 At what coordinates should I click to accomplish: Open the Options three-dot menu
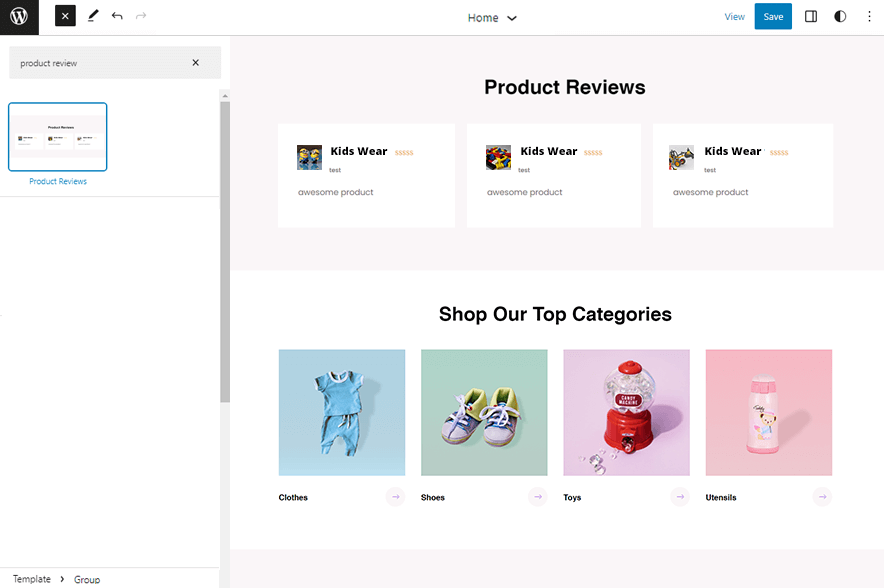tap(869, 16)
